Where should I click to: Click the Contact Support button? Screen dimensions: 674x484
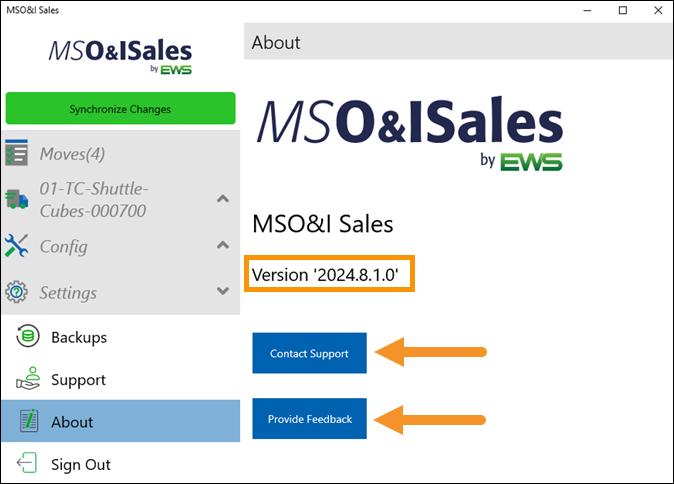coord(309,353)
